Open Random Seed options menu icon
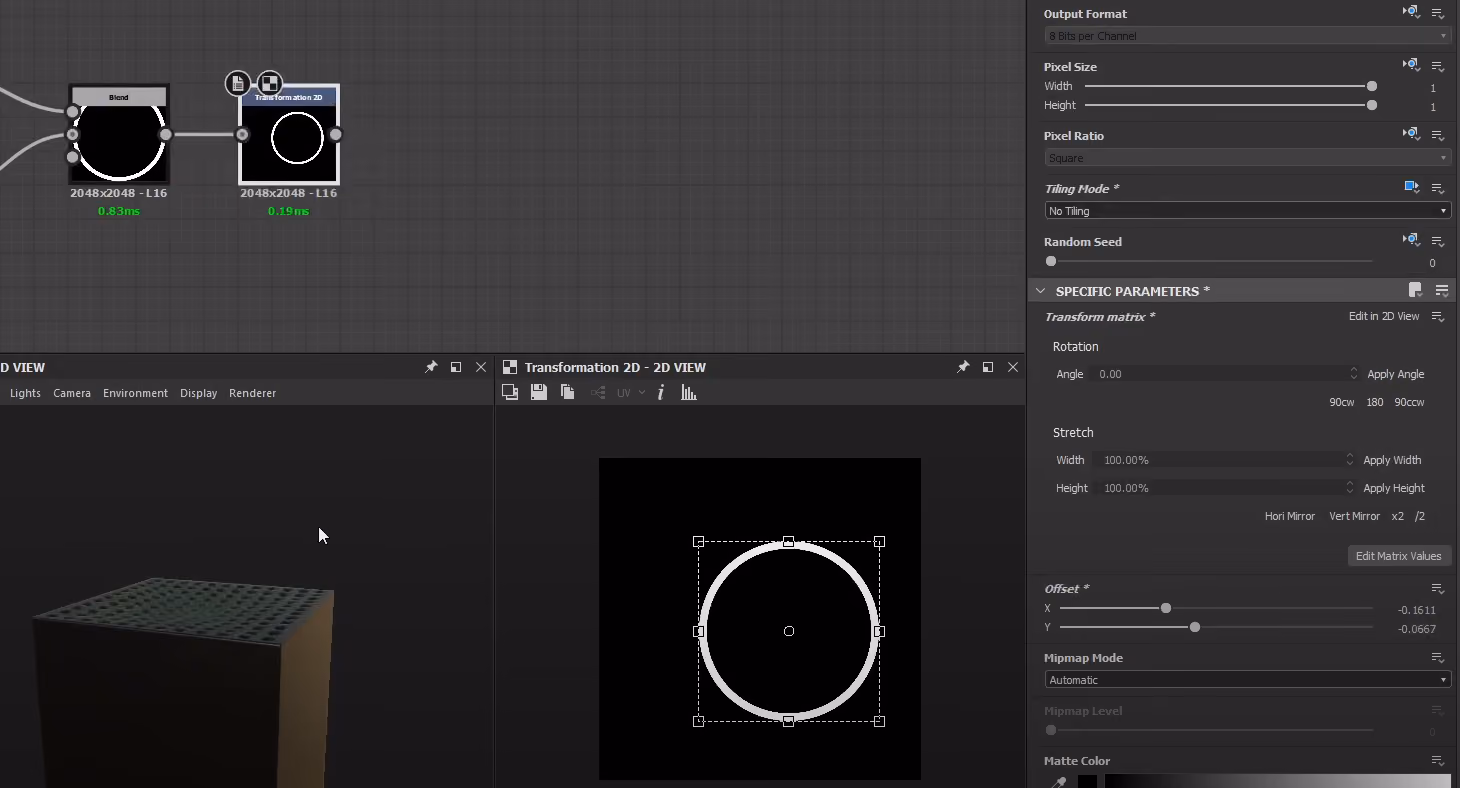The height and width of the screenshot is (788, 1460). (1438, 242)
